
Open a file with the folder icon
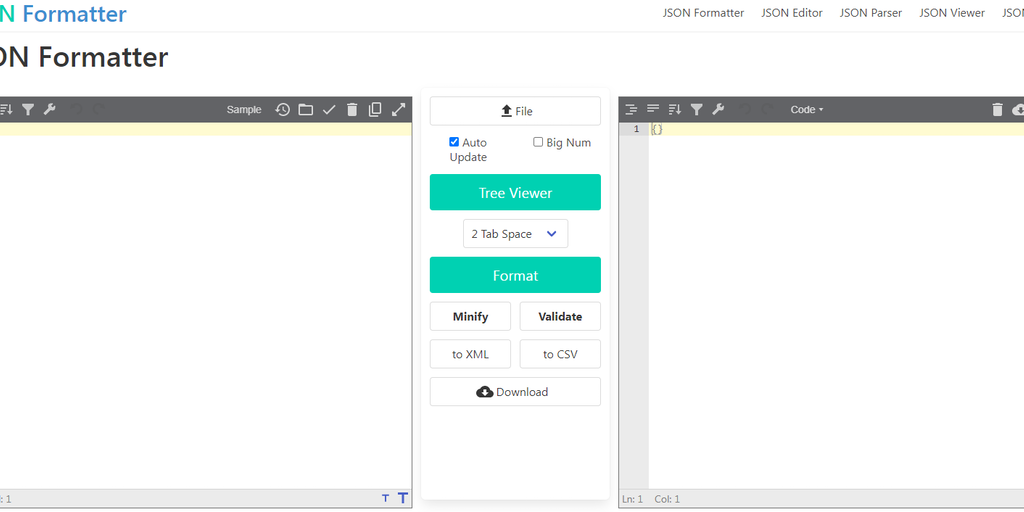tap(306, 110)
